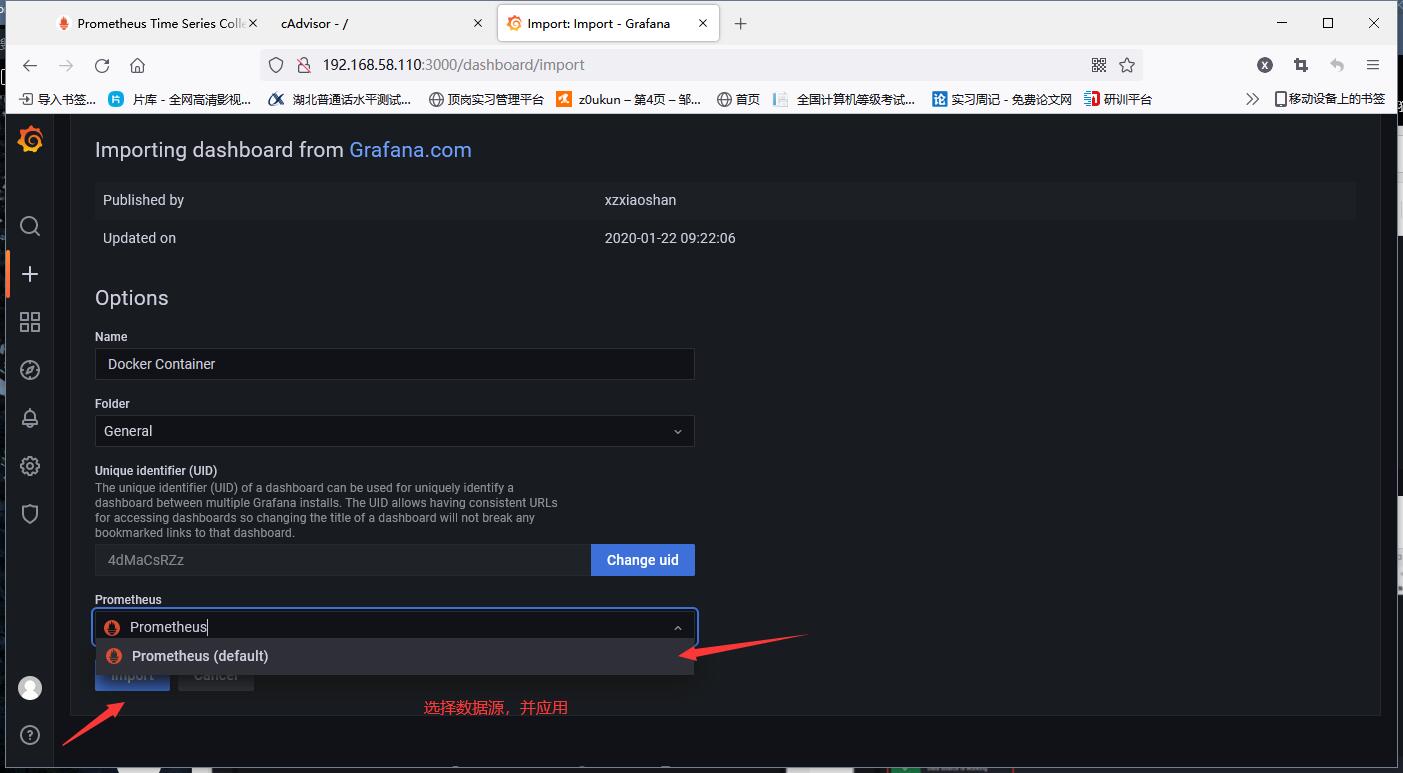Image resolution: width=1403 pixels, height=773 pixels.
Task: Open 移动设备上的书签 bookmarks folder
Action: click(x=1330, y=99)
